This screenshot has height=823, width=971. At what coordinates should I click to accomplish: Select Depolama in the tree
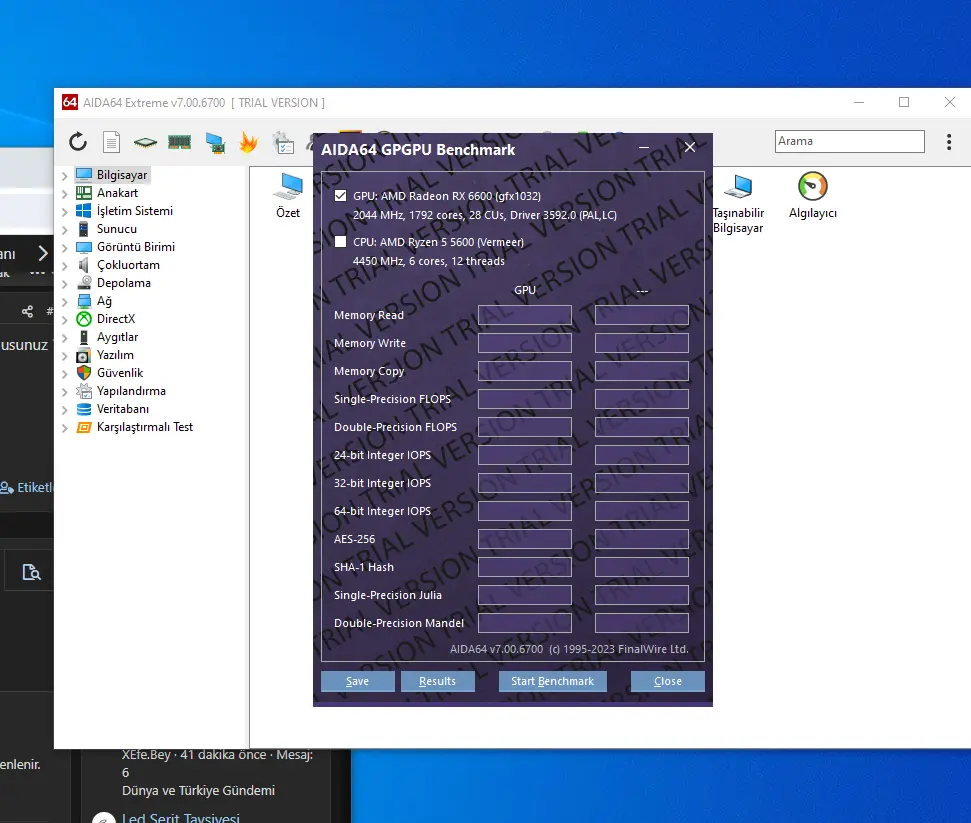coord(123,282)
